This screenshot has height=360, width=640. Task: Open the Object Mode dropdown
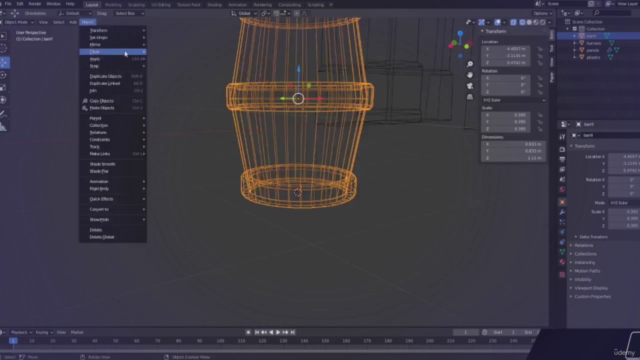[x=18, y=22]
